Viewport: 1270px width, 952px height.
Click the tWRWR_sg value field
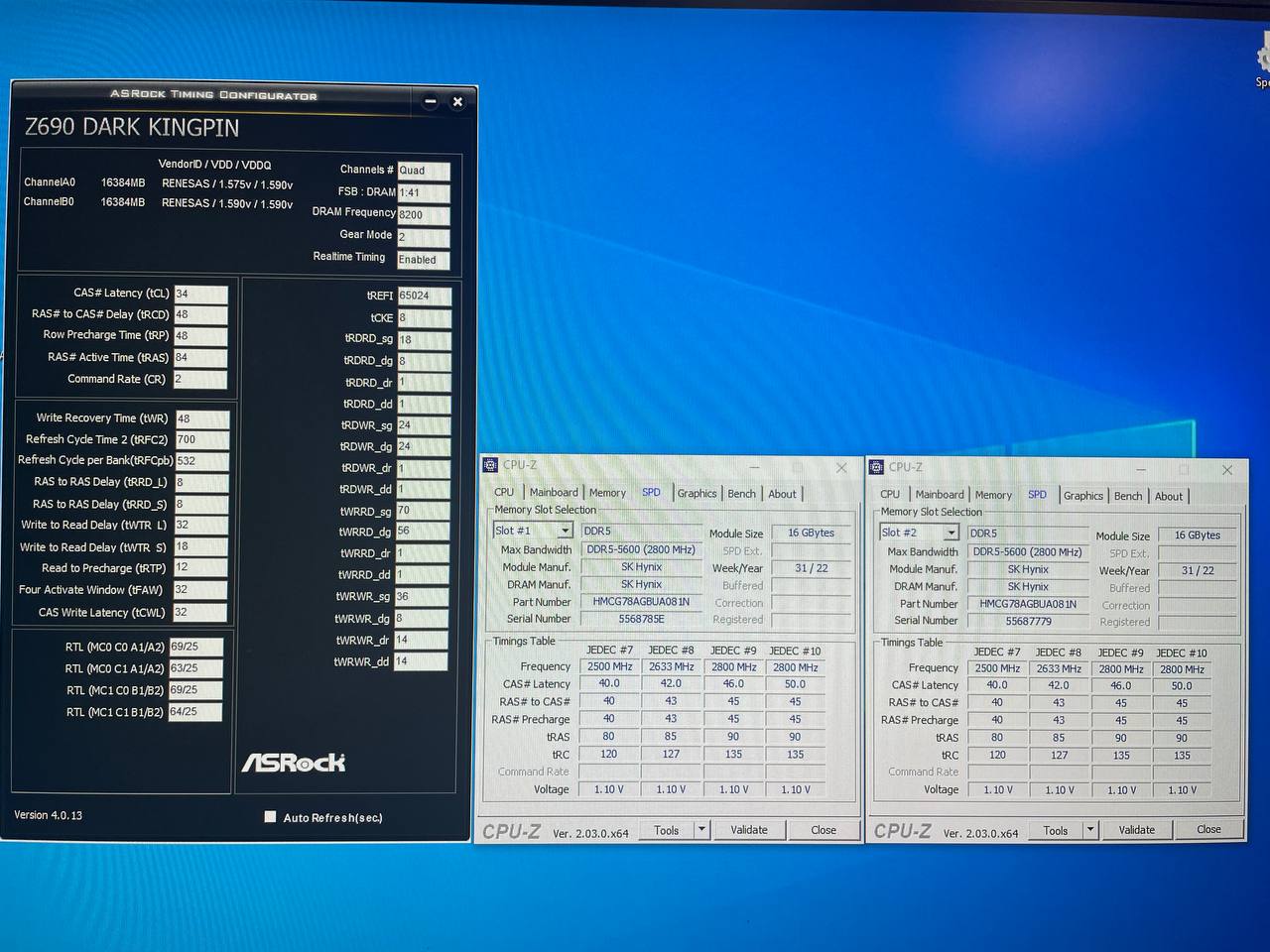(x=422, y=597)
